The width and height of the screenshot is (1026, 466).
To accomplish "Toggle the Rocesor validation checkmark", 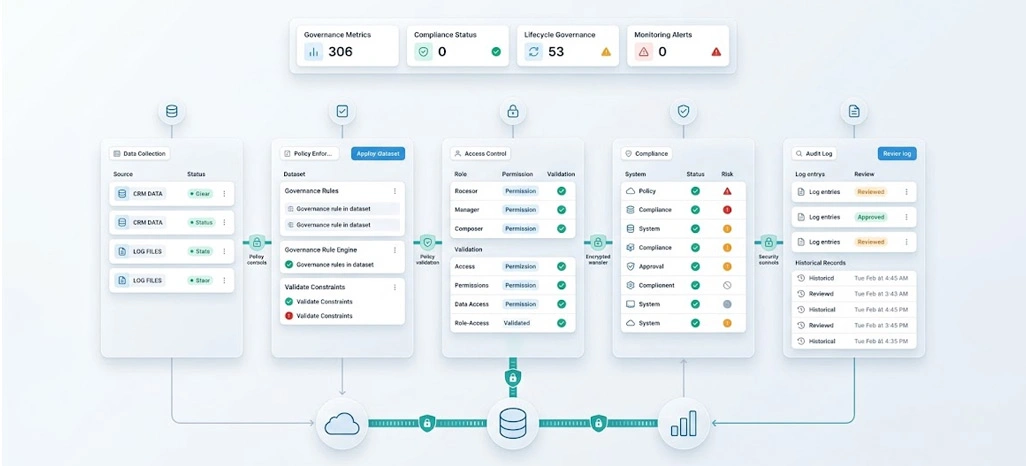I will point(561,191).
